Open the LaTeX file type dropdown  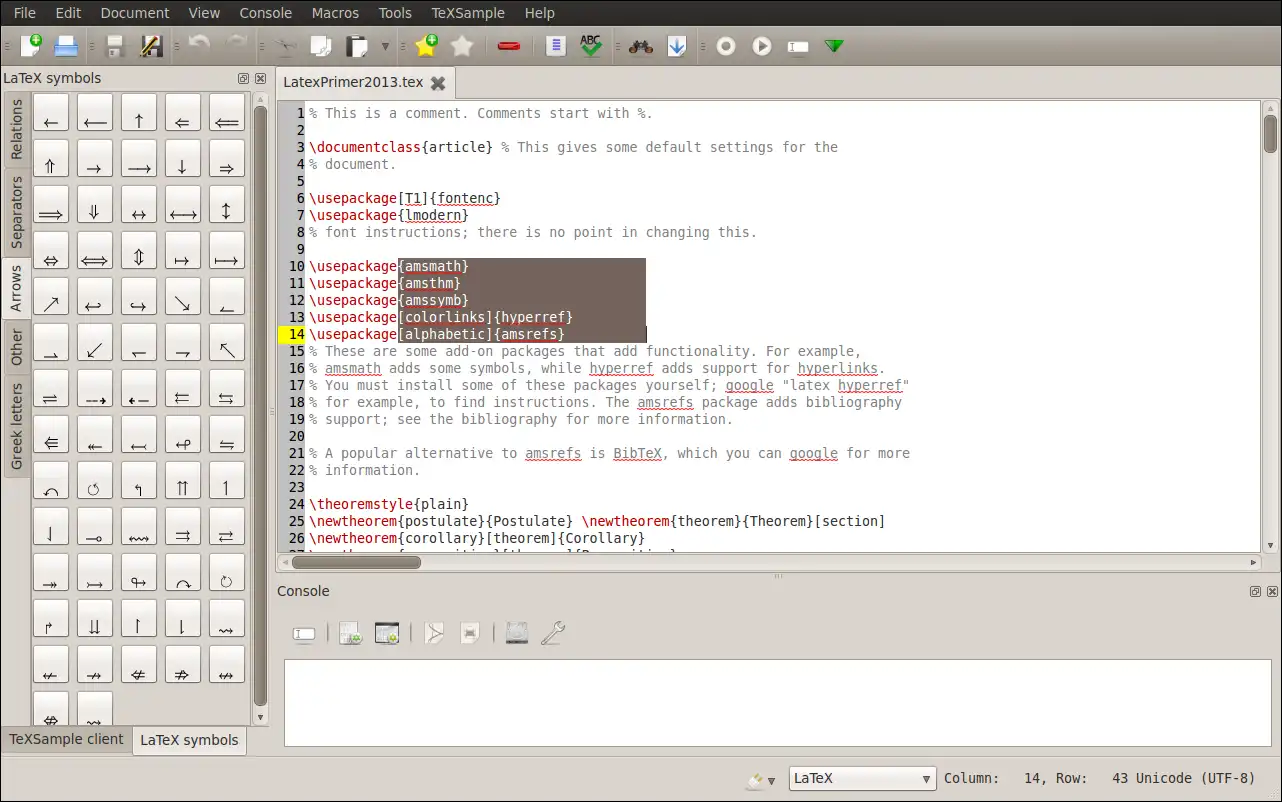[x=862, y=779]
